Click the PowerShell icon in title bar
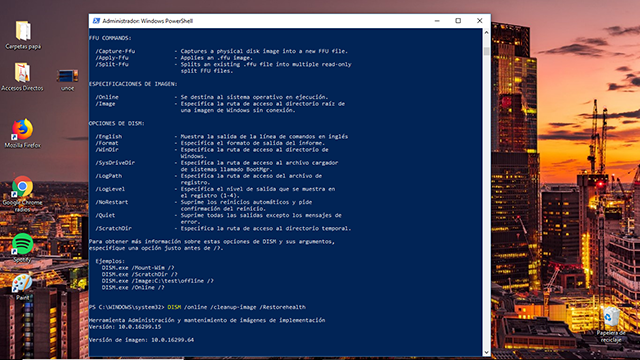 pos(96,21)
